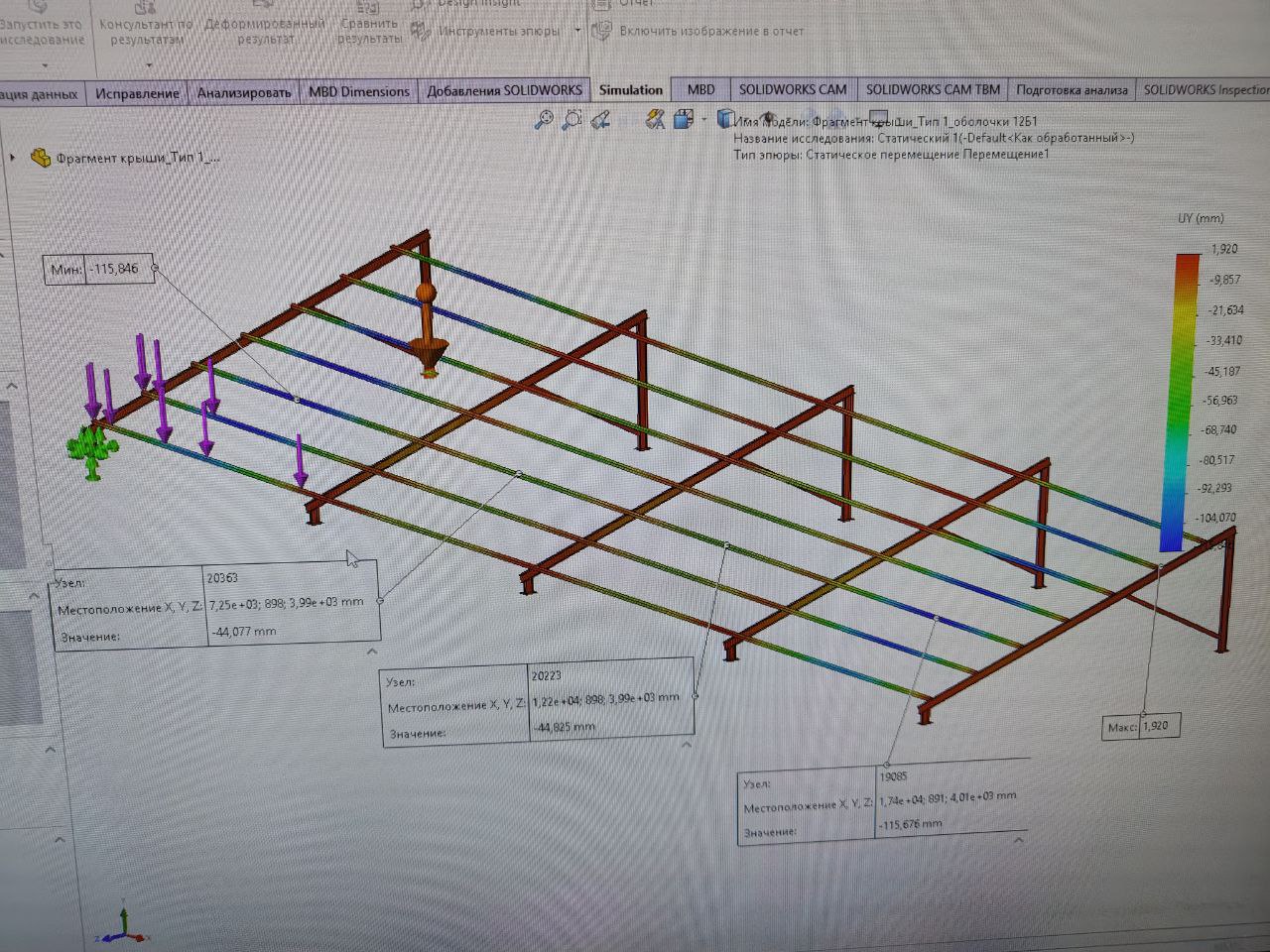The width and height of the screenshot is (1270, 952).
Task: Click the Включить изображение в отчет icon
Action: (601, 30)
